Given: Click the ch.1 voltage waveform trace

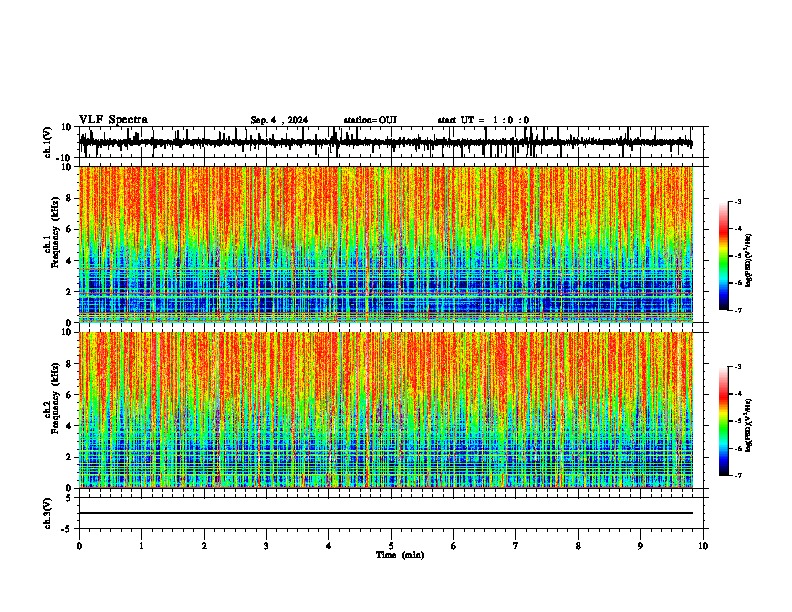Looking at the screenshot, I should click(386, 143).
